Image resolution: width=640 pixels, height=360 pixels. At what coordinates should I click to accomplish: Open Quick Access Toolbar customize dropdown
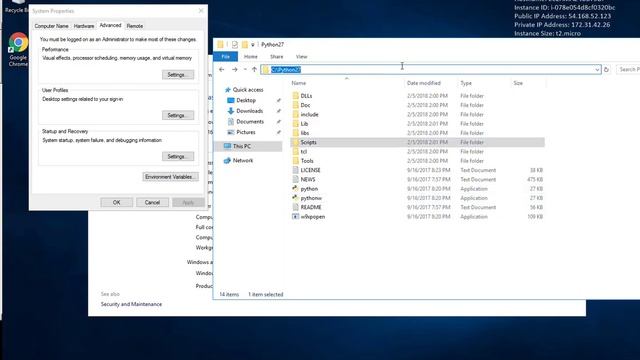pyautogui.click(x=253, y=44)
